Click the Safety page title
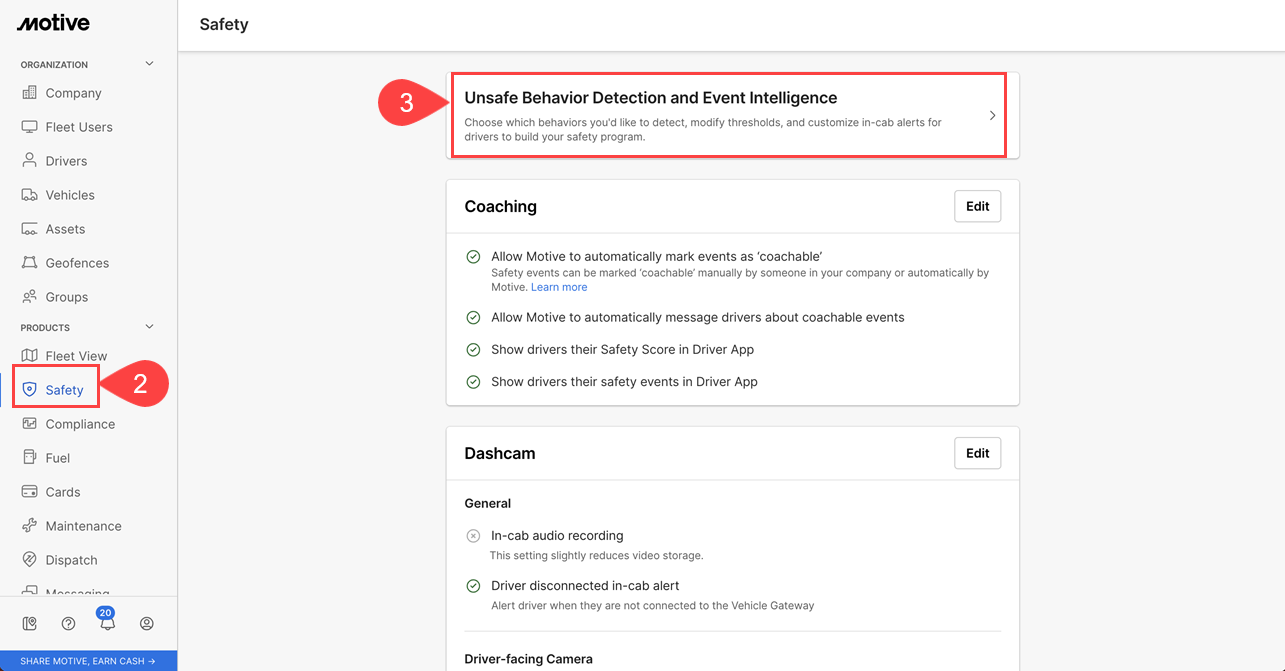Screen dimensions: 1285x671 point(224,24)
